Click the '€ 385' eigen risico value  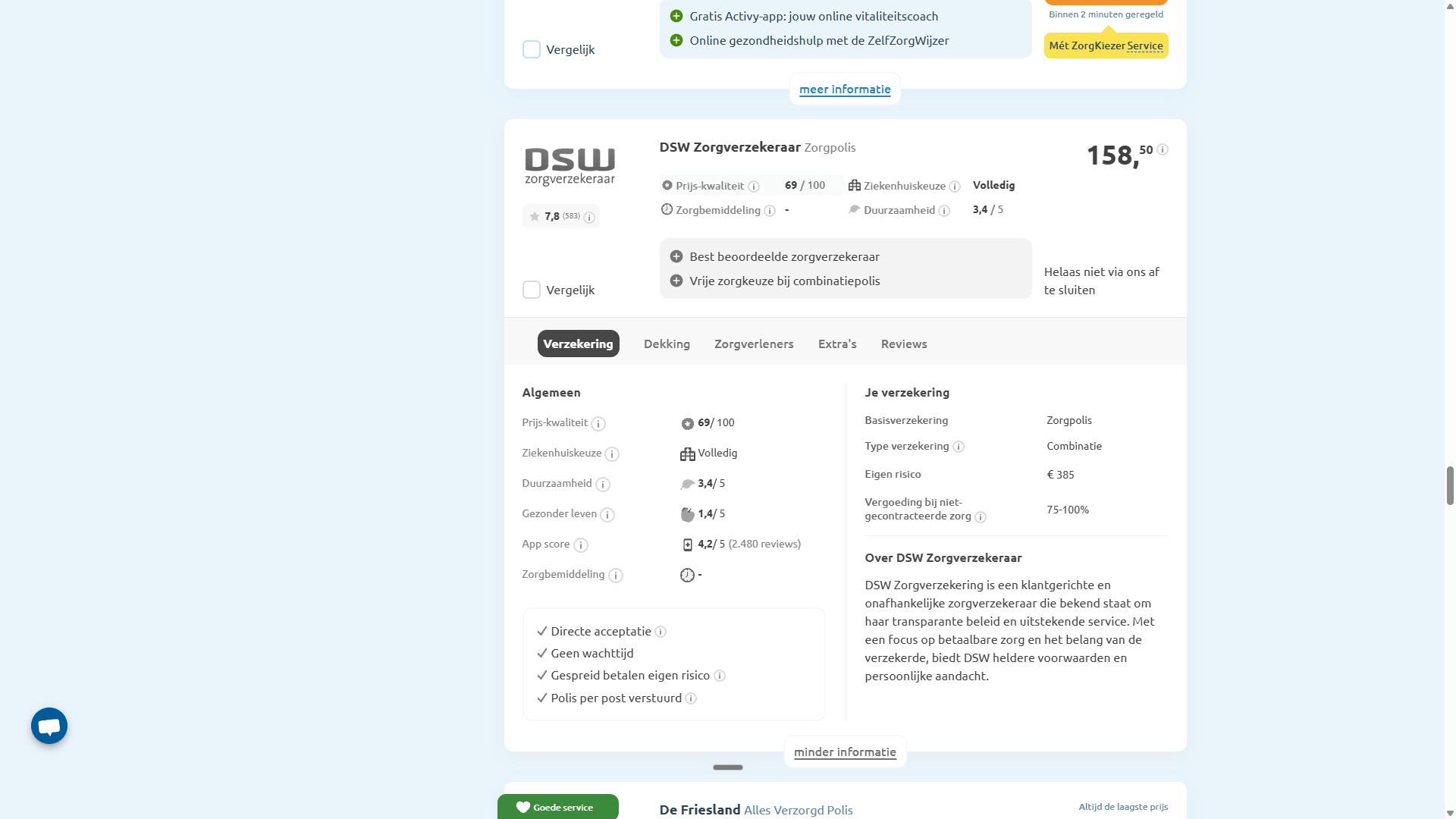[1060, 475]
